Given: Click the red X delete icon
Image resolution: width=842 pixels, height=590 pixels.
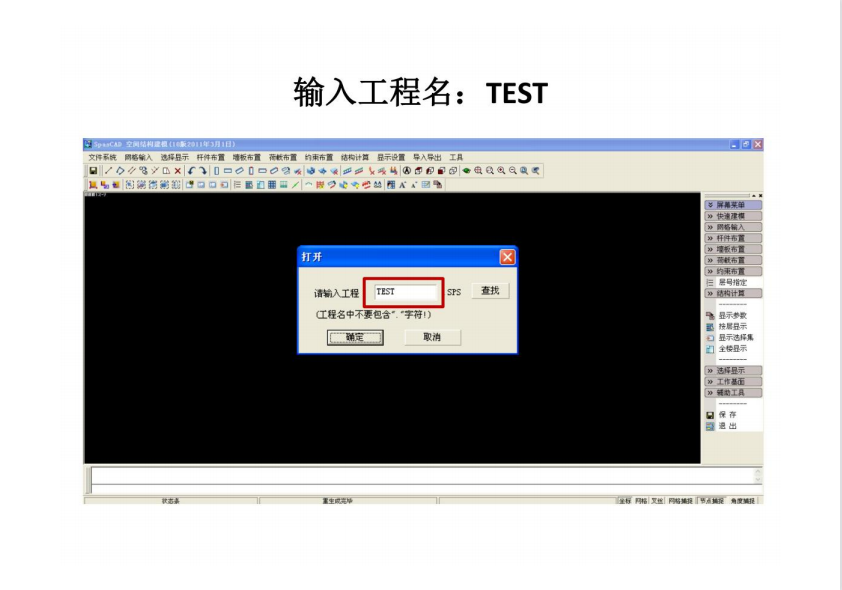Looking at the screenshot, I should (178, 171).
